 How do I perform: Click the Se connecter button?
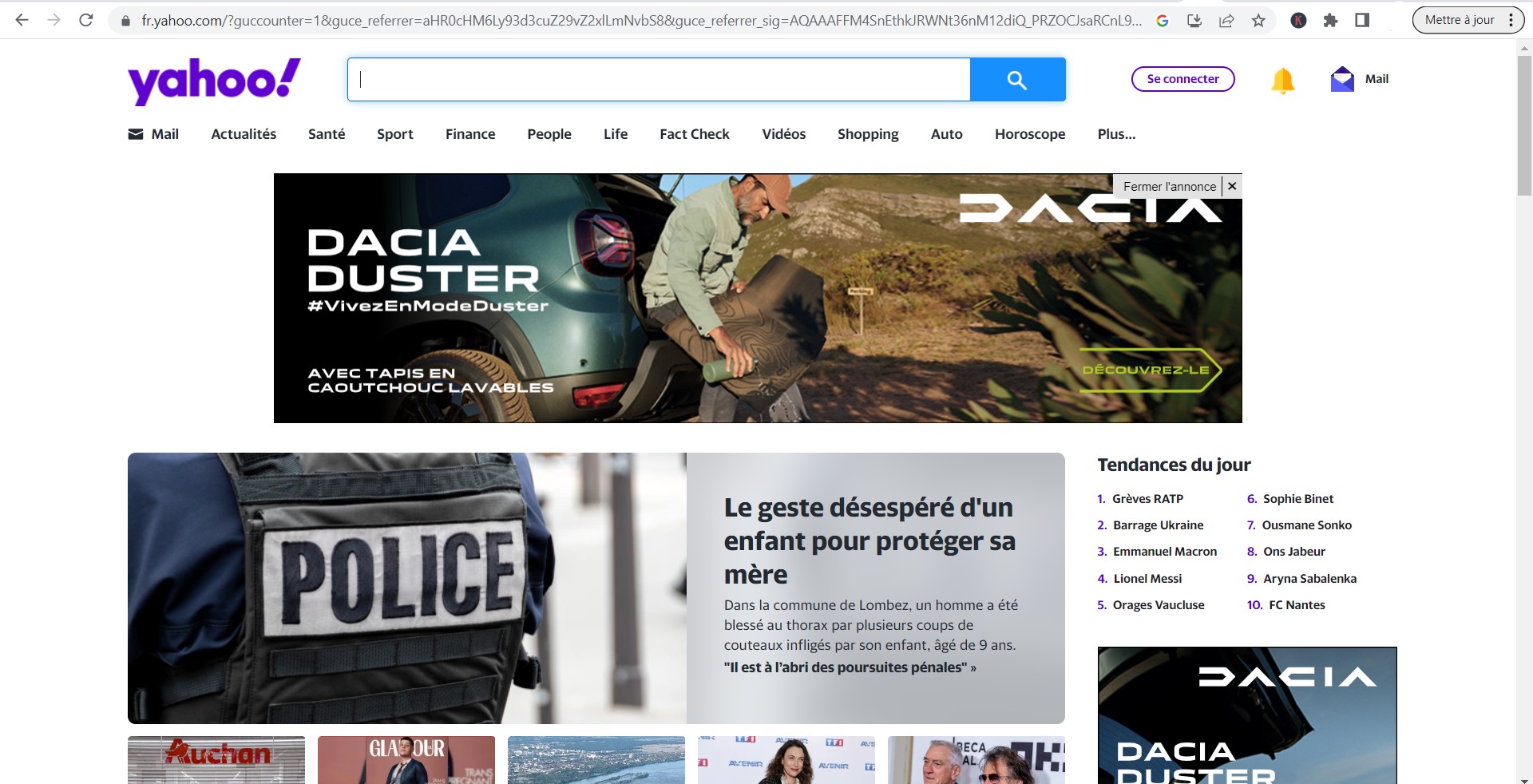(x=1182, y=79)
